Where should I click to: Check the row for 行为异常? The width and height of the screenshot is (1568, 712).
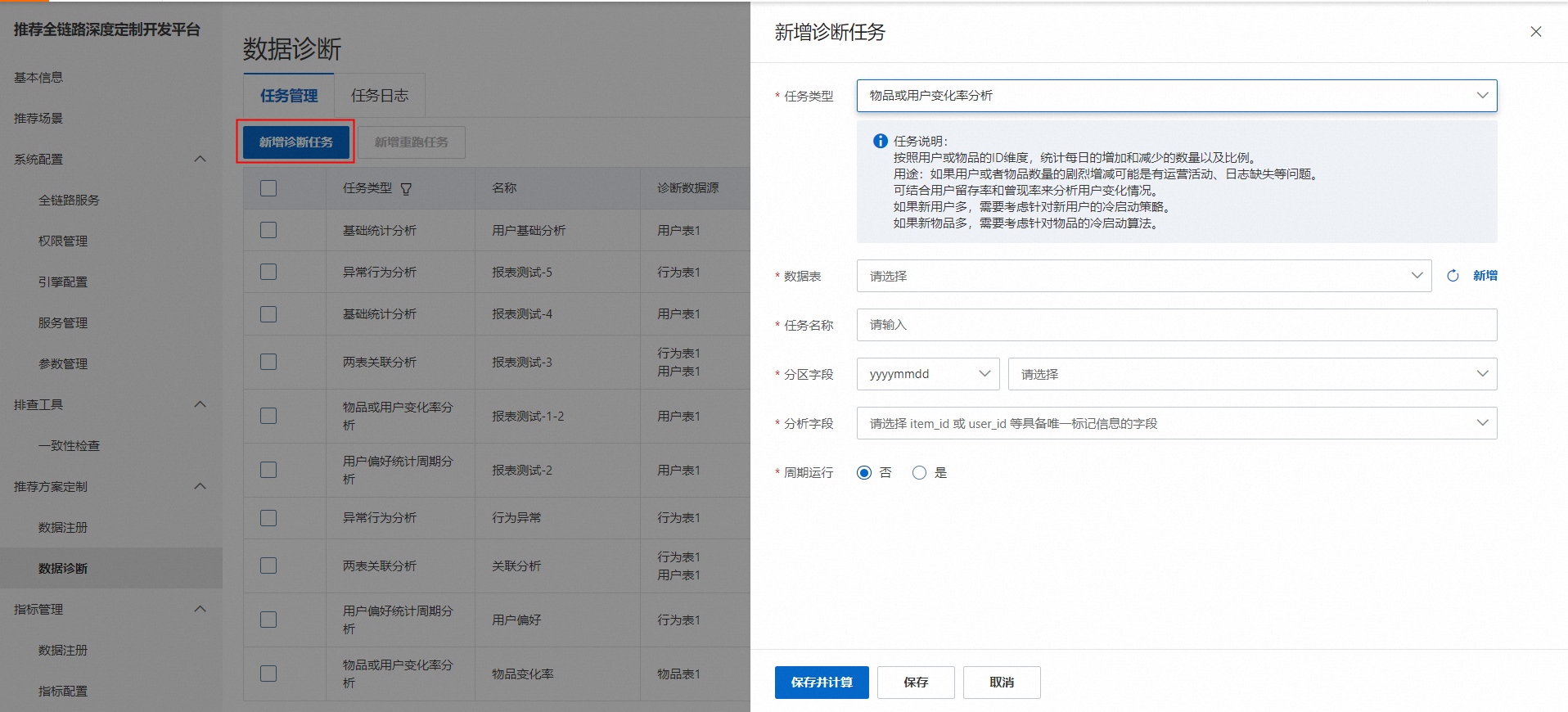[268, 518]
